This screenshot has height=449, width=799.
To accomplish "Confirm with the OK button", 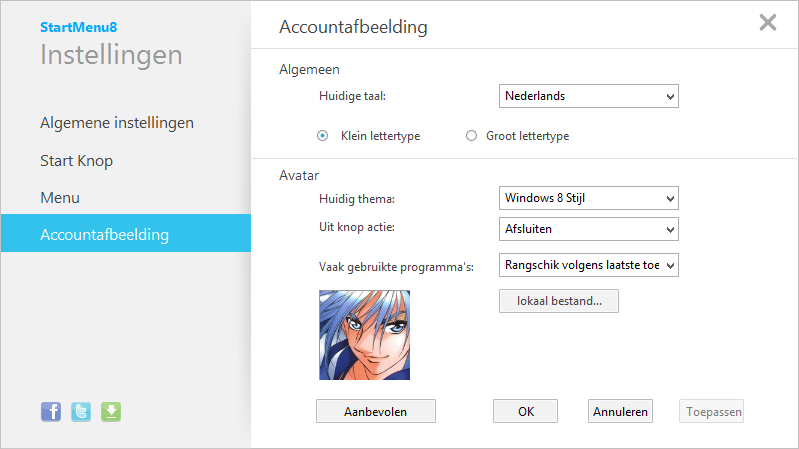I will point(526,411).
